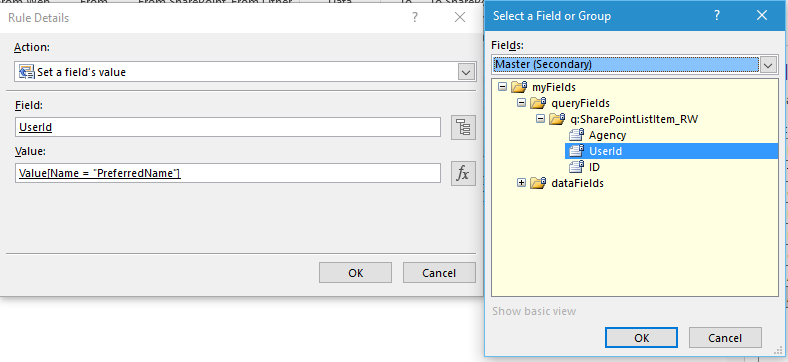788x362 pixels.
Task: Click the queryFields folder icon
Action: tap(538, 103)
